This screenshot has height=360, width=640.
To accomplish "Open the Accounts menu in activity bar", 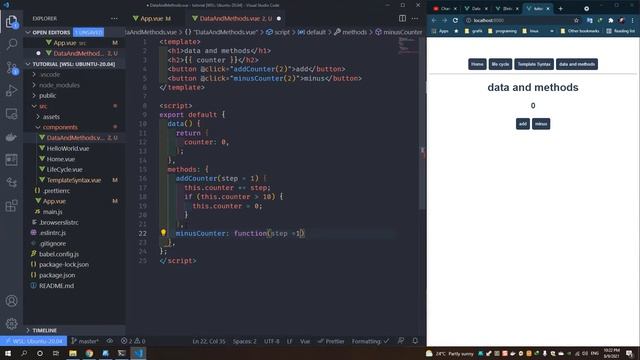I will [x=11, y=301].
